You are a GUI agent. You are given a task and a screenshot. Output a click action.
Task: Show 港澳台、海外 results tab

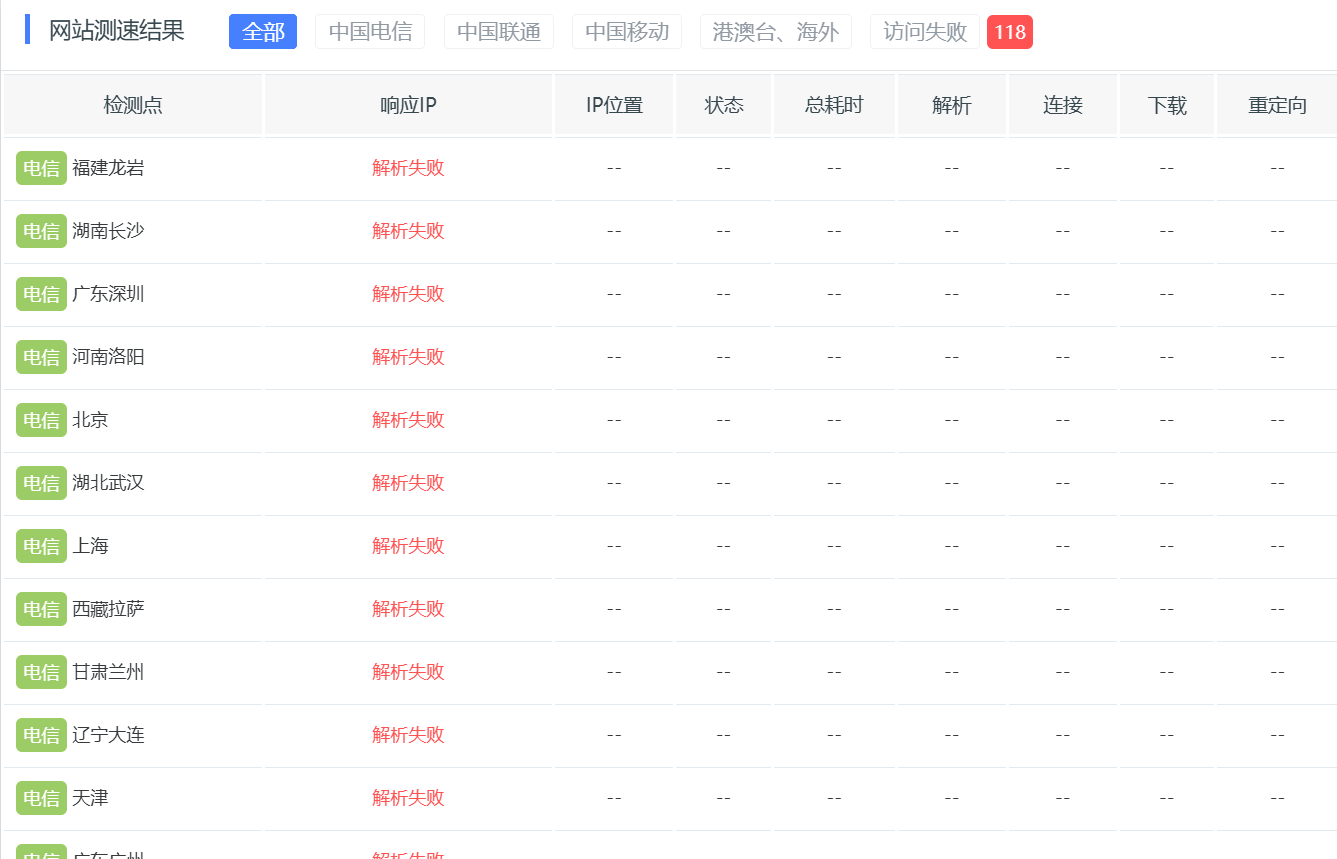coord(776,32)
